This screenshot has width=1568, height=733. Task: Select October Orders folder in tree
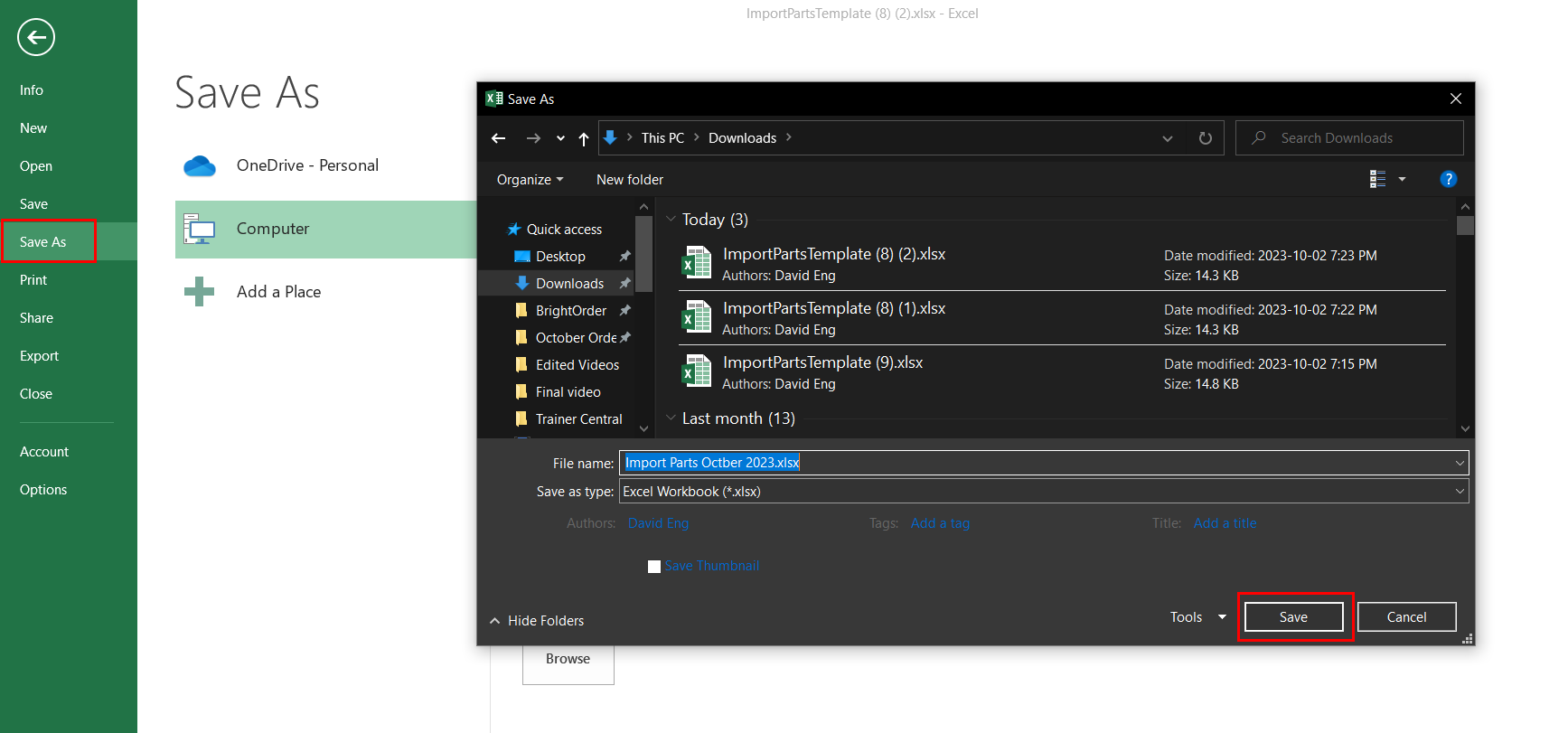576,337
